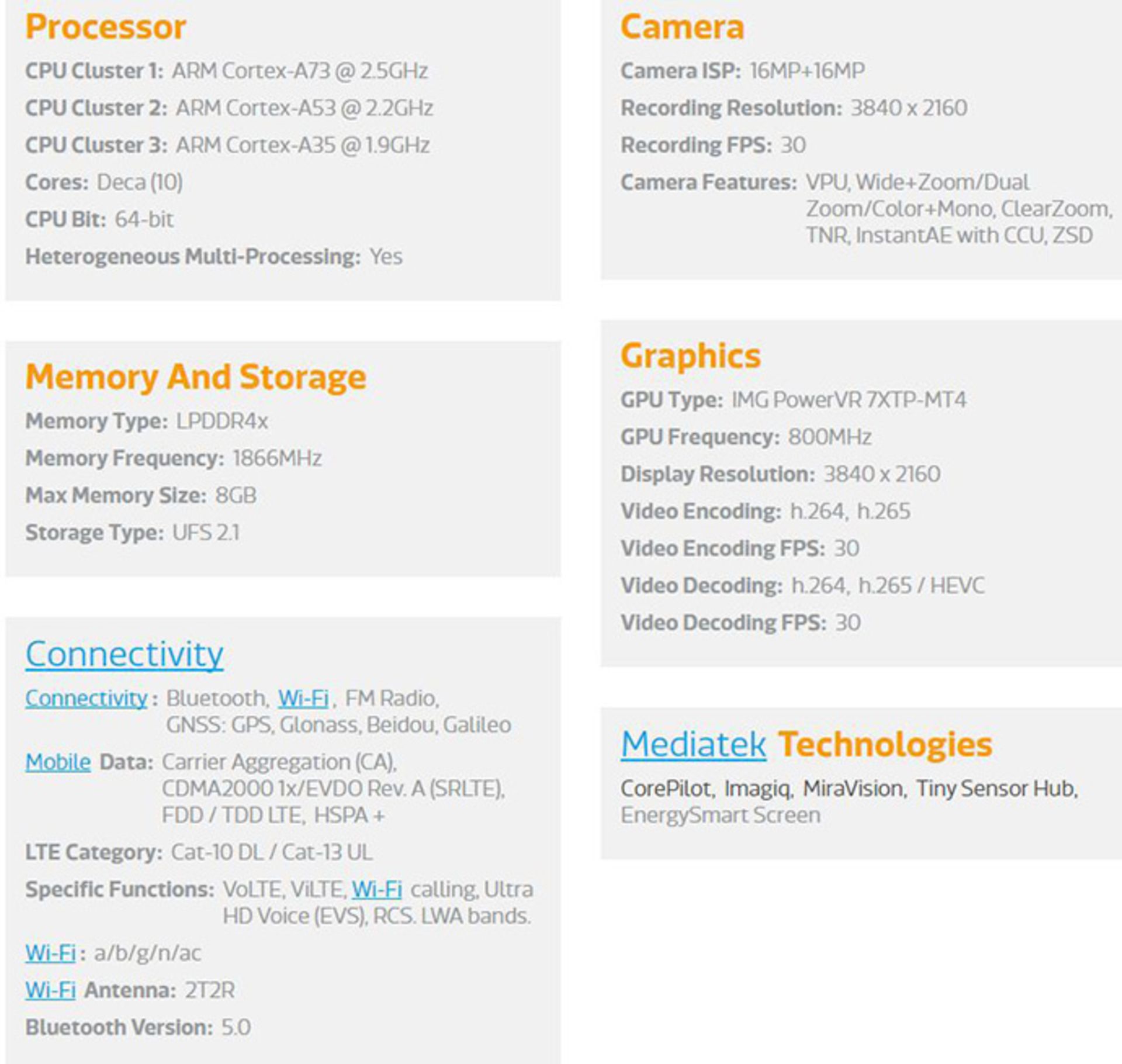Click the Storage Type label
Screen dimensions: 1122x1064
[x=94, y=533]
